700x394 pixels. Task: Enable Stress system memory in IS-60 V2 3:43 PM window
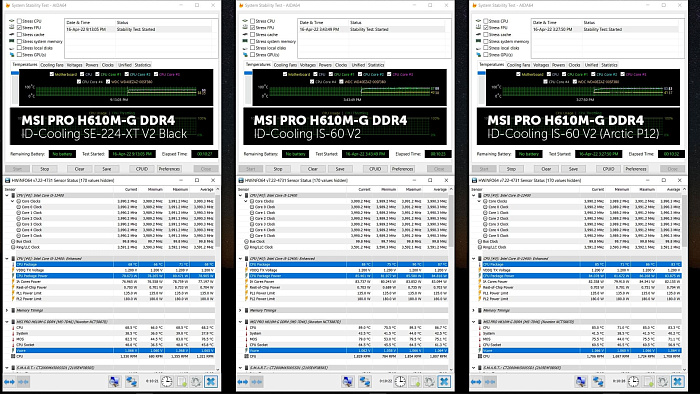click(x=253, y=41)
